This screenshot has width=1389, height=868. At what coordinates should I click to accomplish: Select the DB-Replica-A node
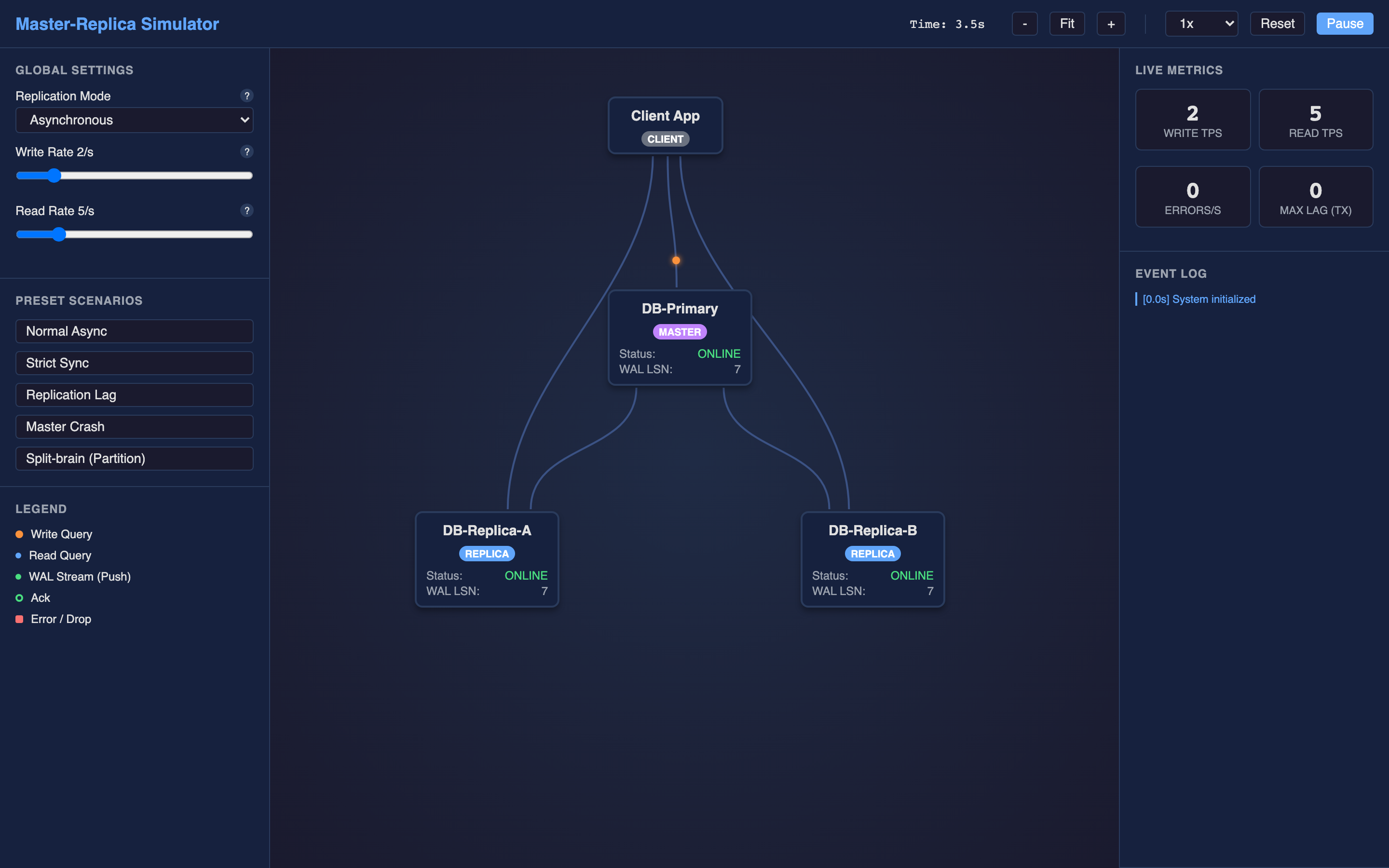pyautogui.click(x=487, y=560)
